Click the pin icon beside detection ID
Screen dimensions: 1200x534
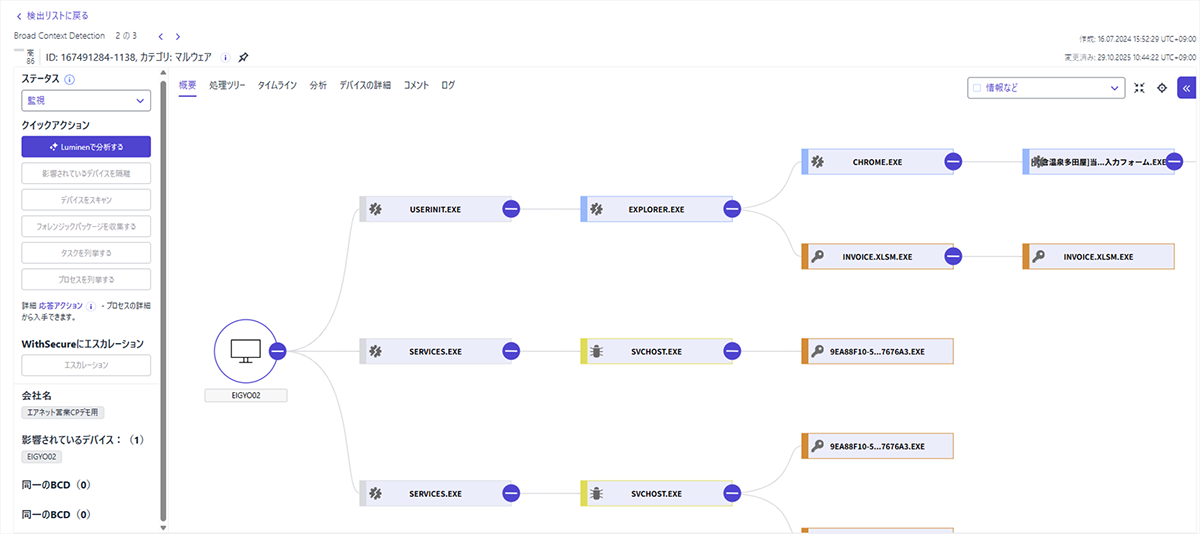[244, 57]
